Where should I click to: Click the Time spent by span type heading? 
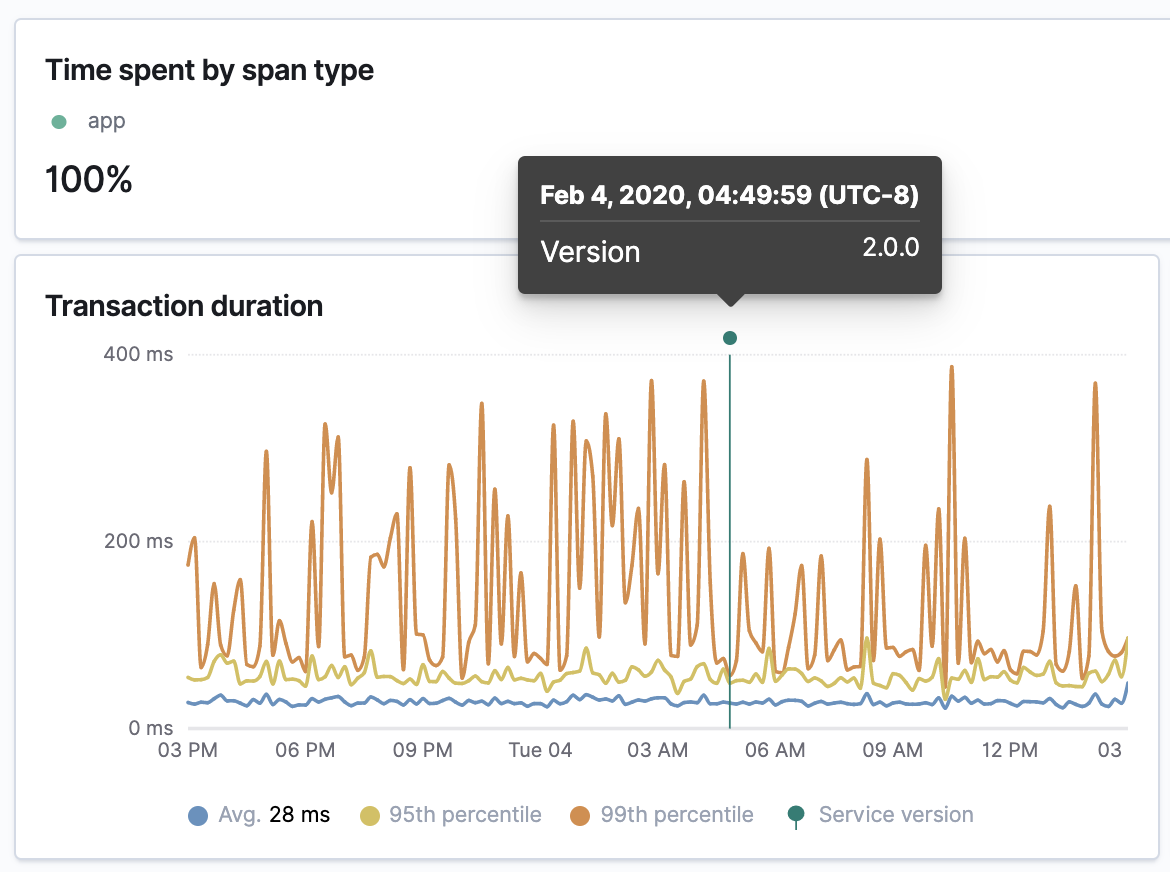209,70
